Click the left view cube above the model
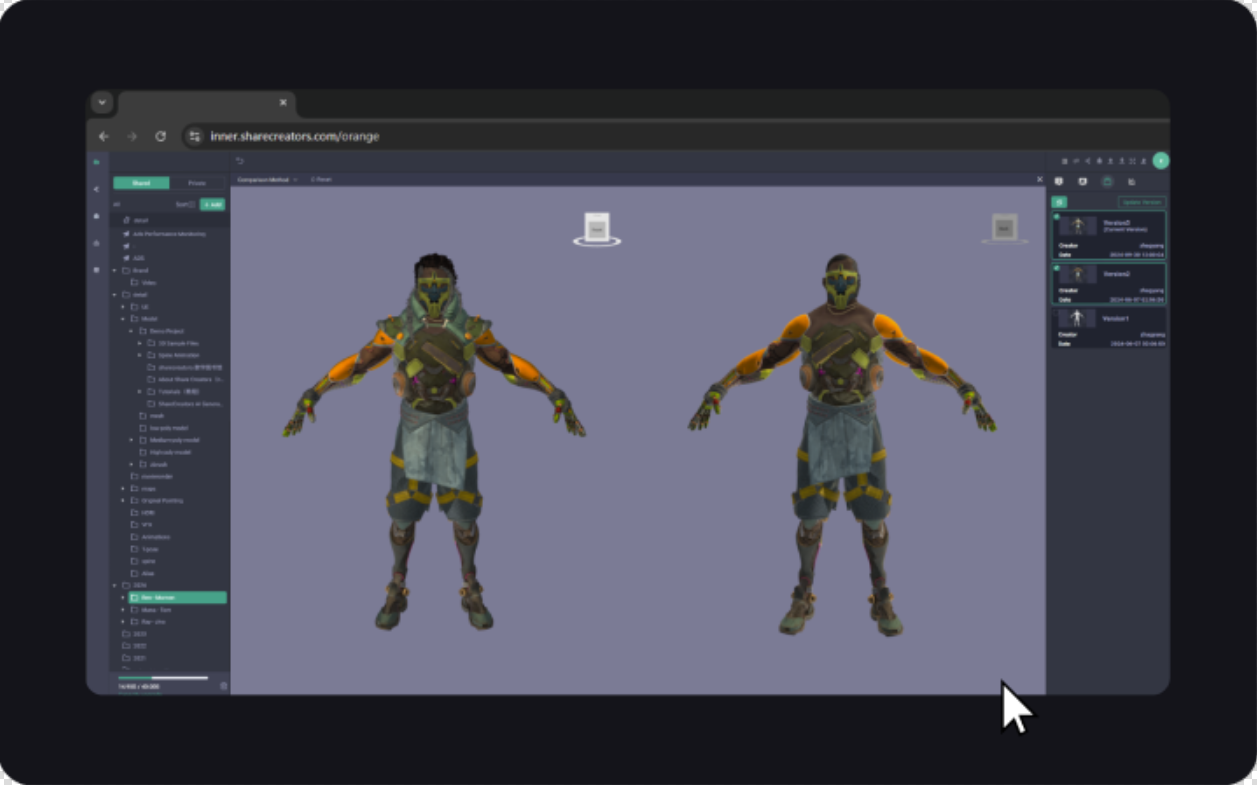 point(597,227)
